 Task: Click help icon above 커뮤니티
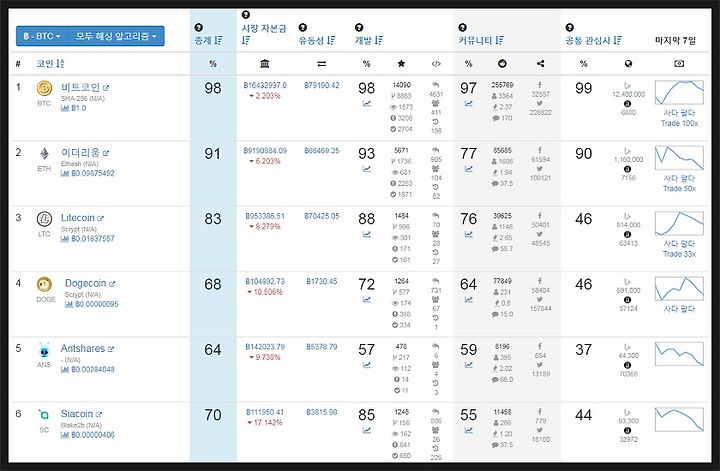[462, 28]
